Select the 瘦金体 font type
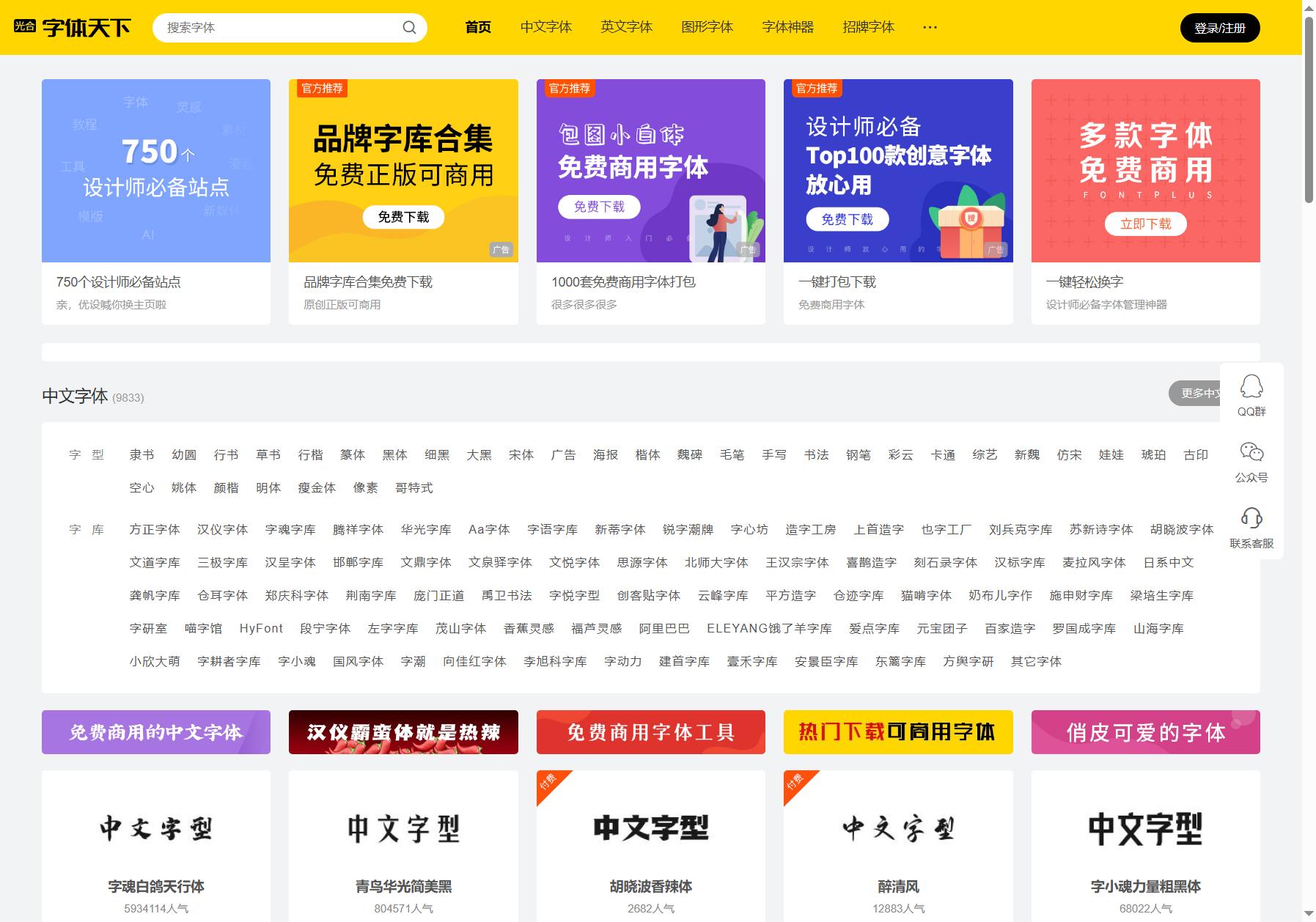 tap(317, 488)
